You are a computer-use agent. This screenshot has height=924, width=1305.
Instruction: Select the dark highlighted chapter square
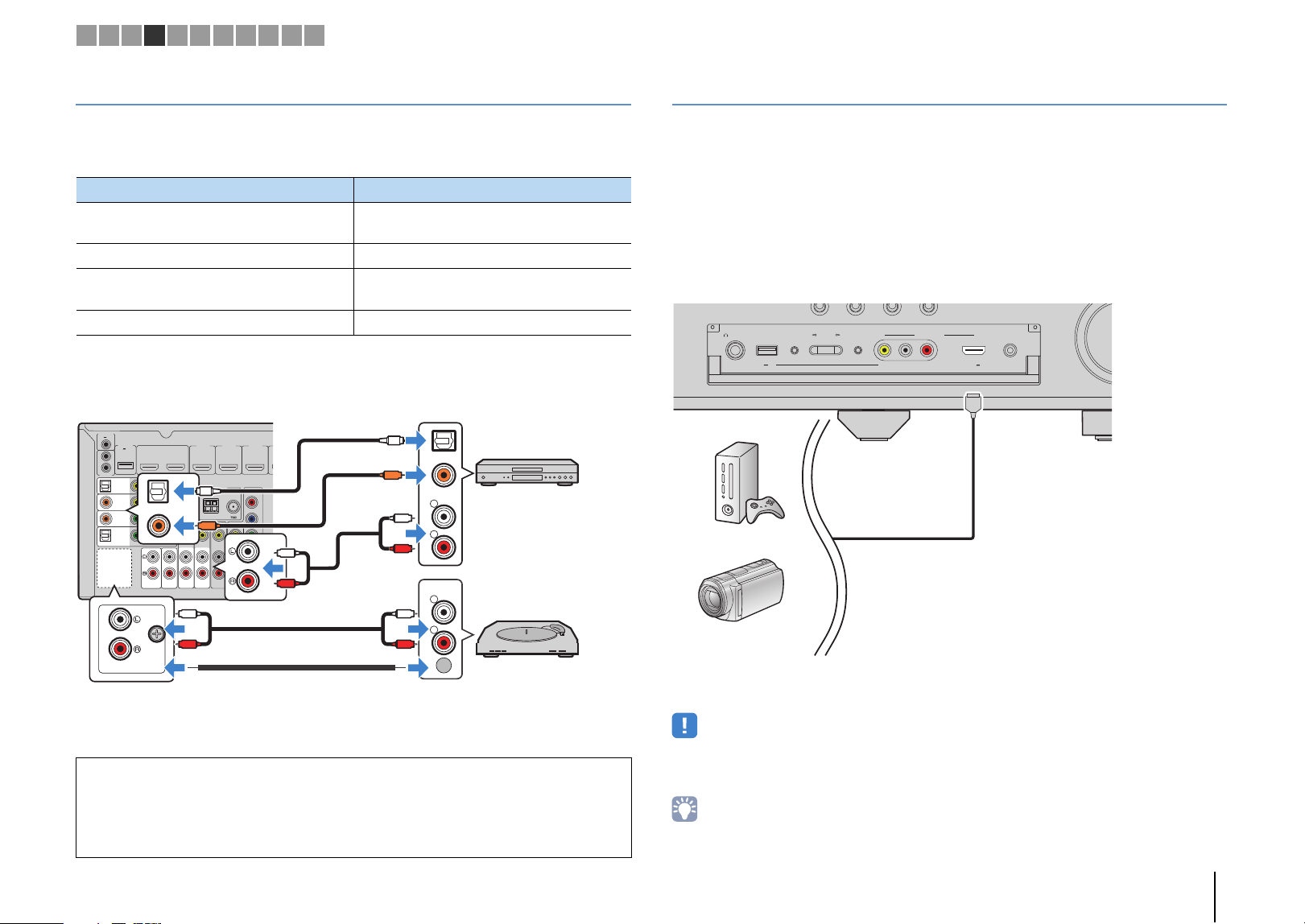pos(155,35)
